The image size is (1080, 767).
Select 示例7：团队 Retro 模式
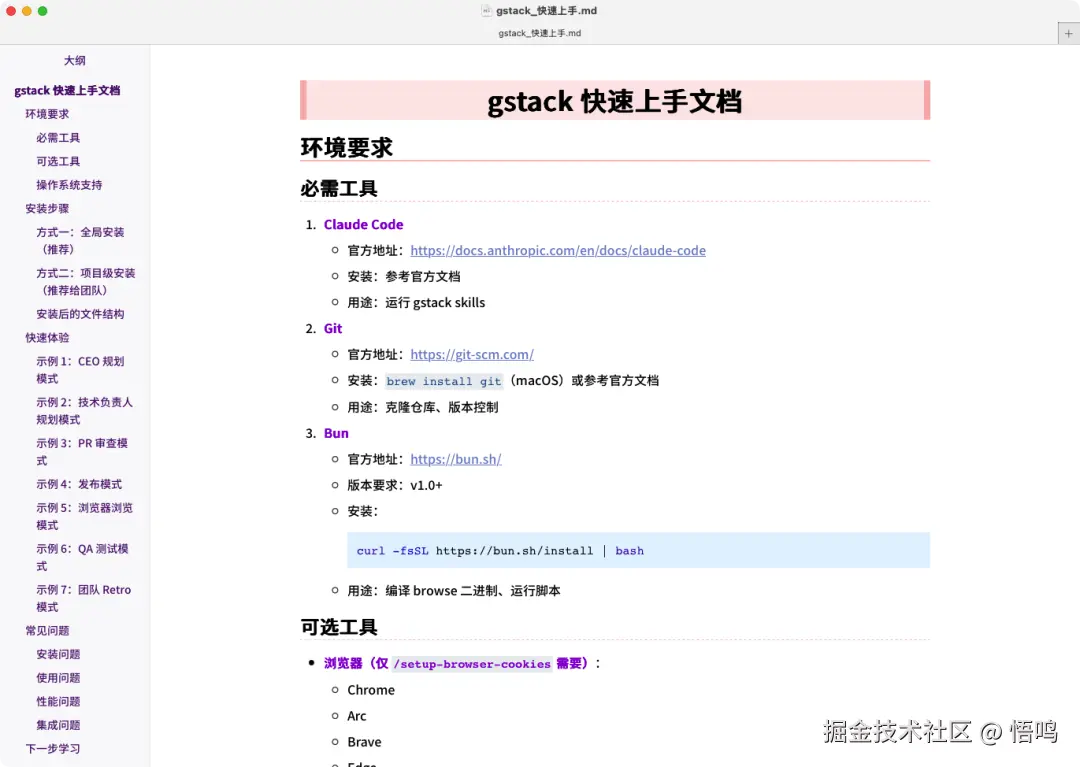coord(82,597)
